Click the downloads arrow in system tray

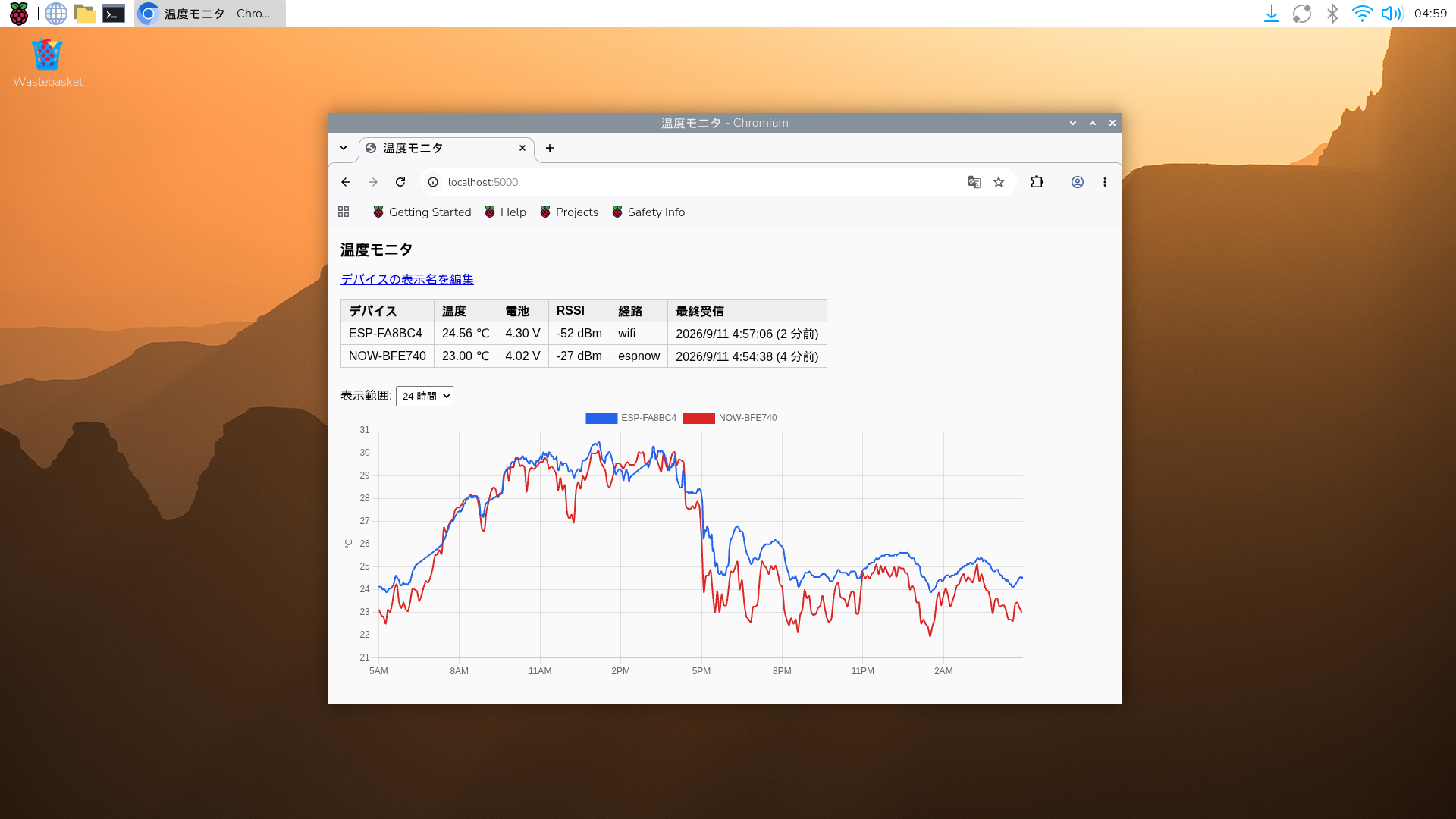[x=1272, y=14]
